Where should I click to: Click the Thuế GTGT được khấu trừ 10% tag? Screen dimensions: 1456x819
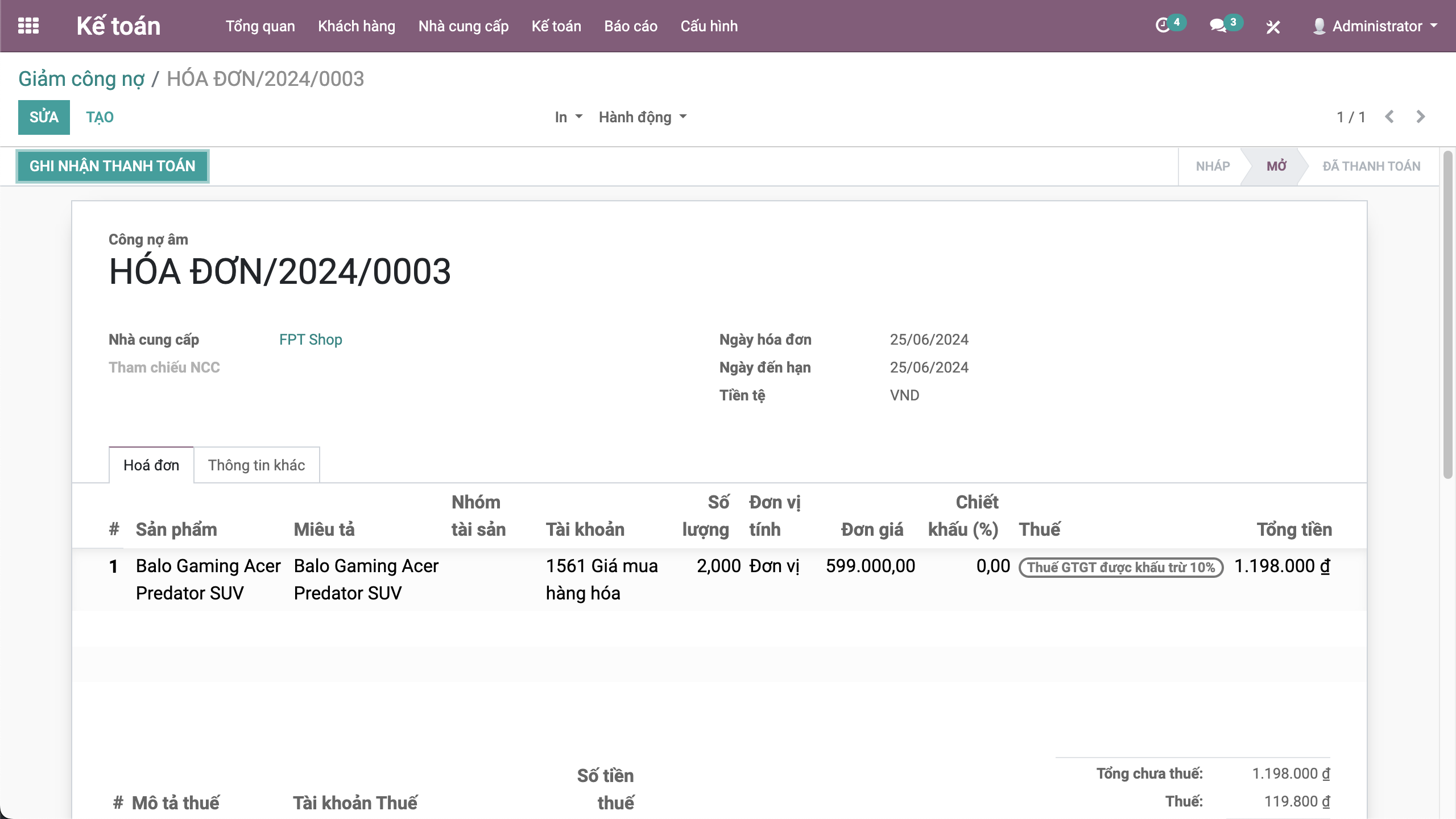pyautogui.click(x=1120, y=567)
